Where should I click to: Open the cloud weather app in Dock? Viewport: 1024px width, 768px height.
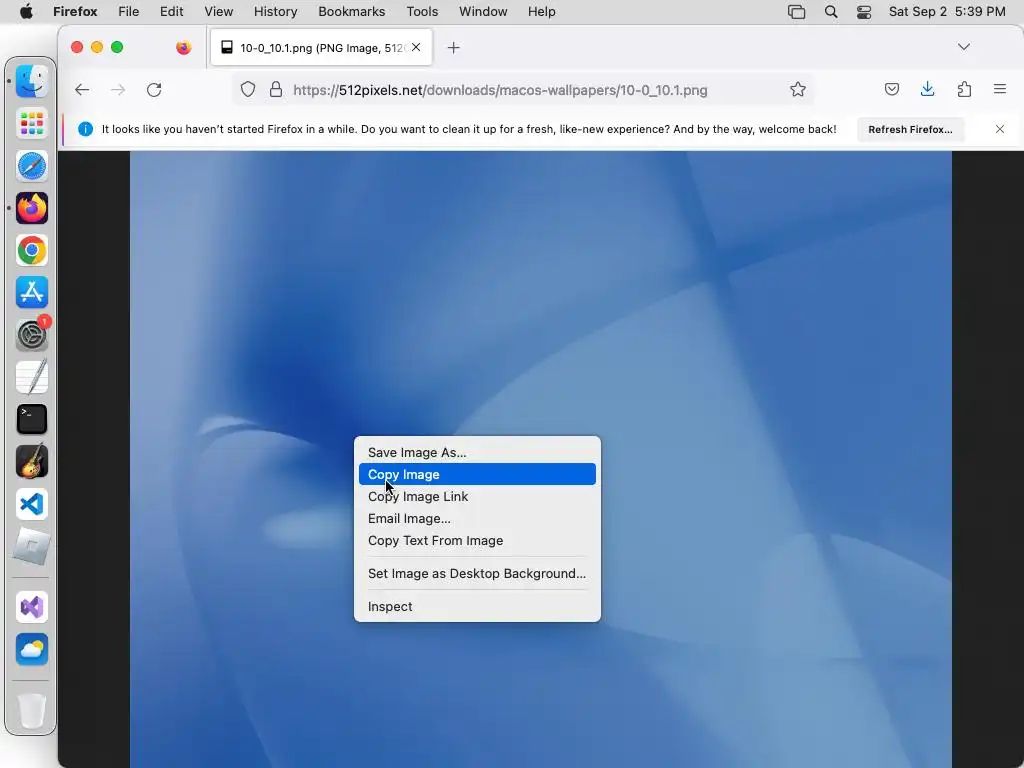pos(32,649)
